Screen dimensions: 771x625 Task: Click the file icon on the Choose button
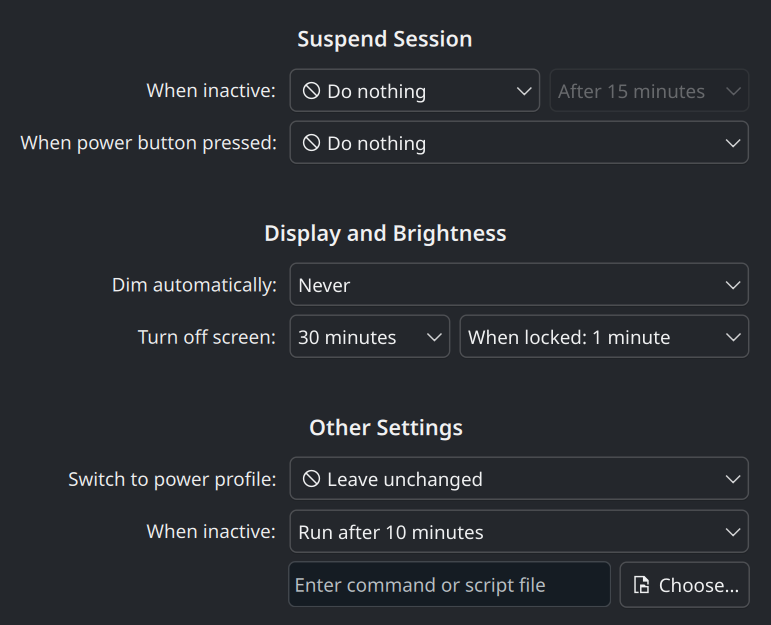642,585
